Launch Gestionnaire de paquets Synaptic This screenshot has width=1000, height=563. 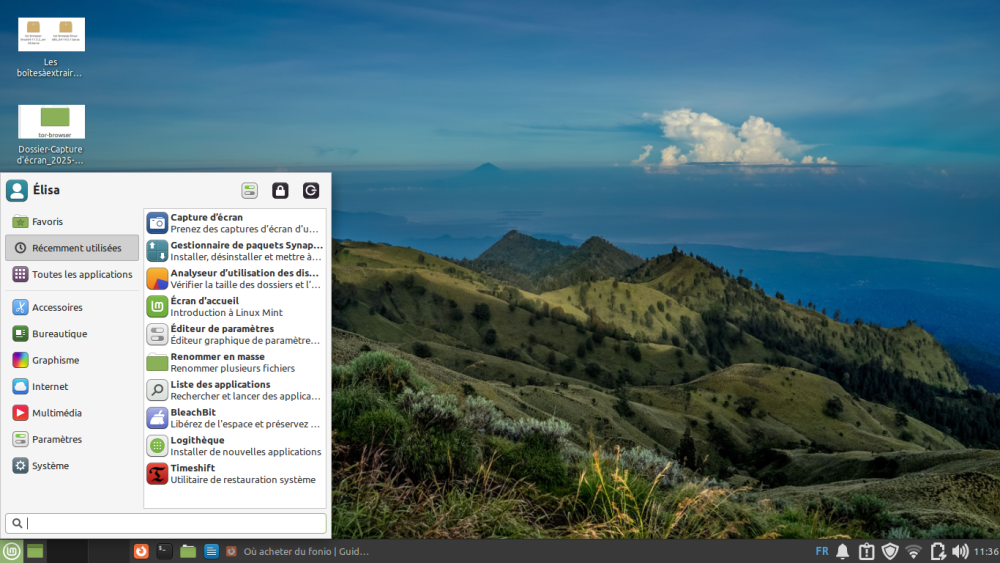click(235, 251)
